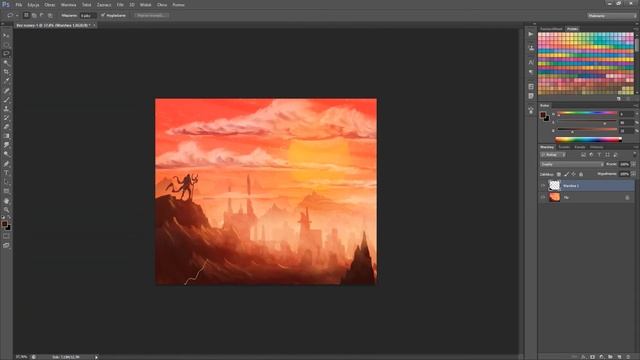
Task: Create new layer button in Layers
Action: click(620, 357)
